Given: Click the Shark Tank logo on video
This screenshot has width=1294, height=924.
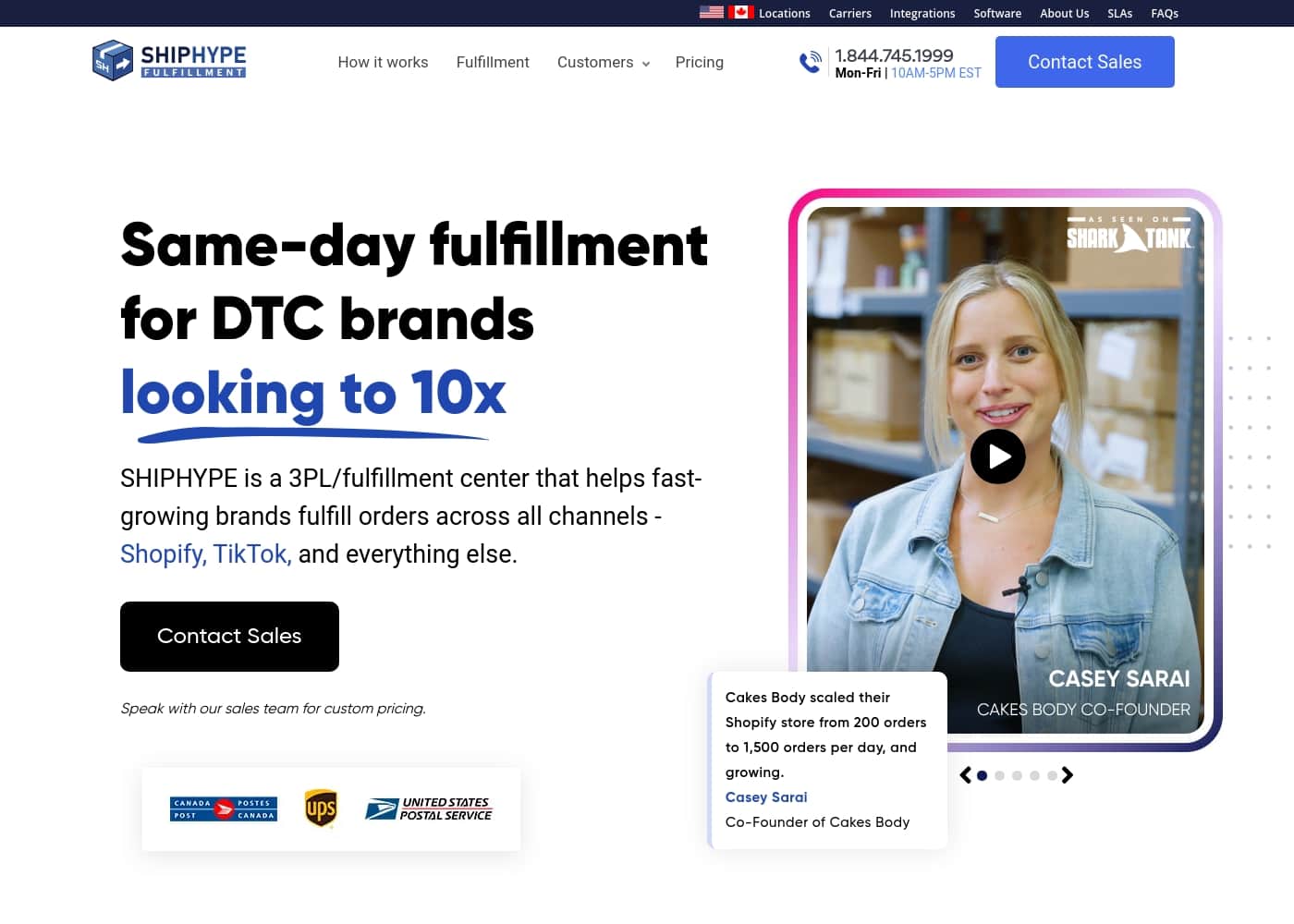Looking at the screenshot, I should pyautogui.click(x=1129, y=235).
